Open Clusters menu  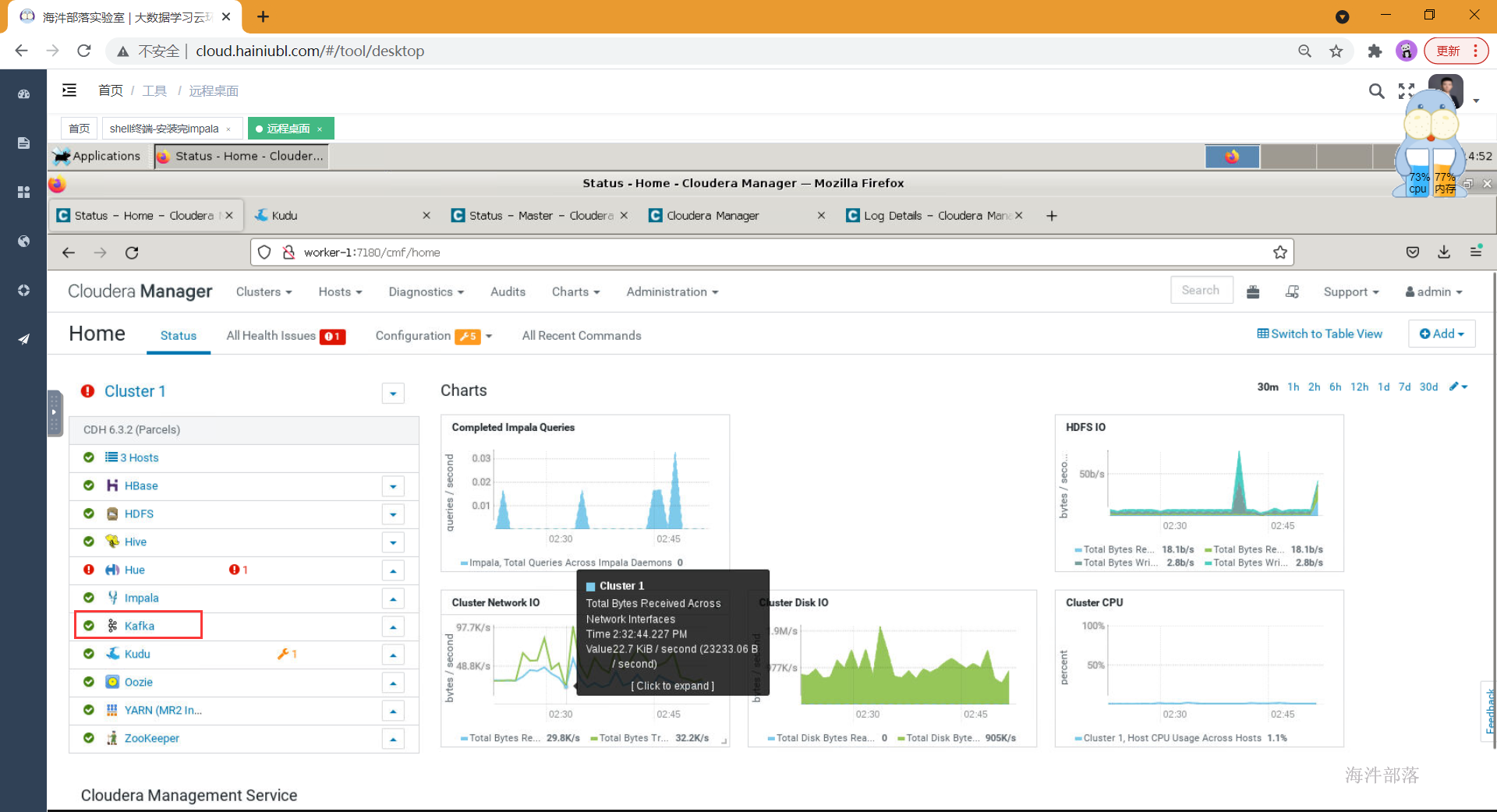264,291
